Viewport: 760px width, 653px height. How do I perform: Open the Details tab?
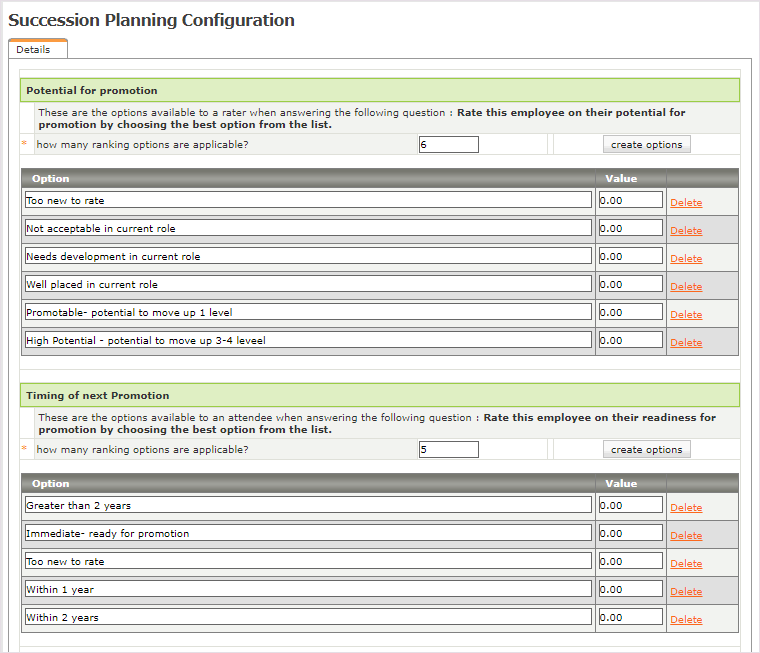coord(34,50)
